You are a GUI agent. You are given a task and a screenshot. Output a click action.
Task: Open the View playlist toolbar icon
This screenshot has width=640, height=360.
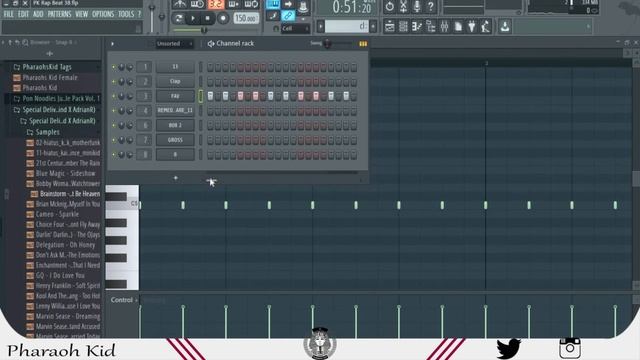click(x=389, y=27)
